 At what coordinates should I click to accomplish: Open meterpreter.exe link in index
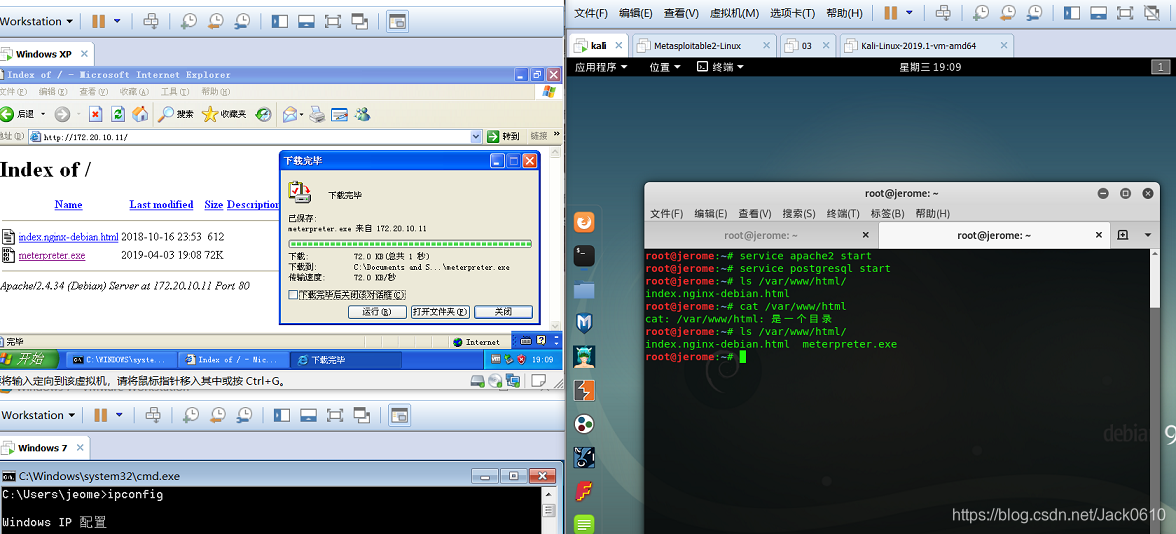52,255
